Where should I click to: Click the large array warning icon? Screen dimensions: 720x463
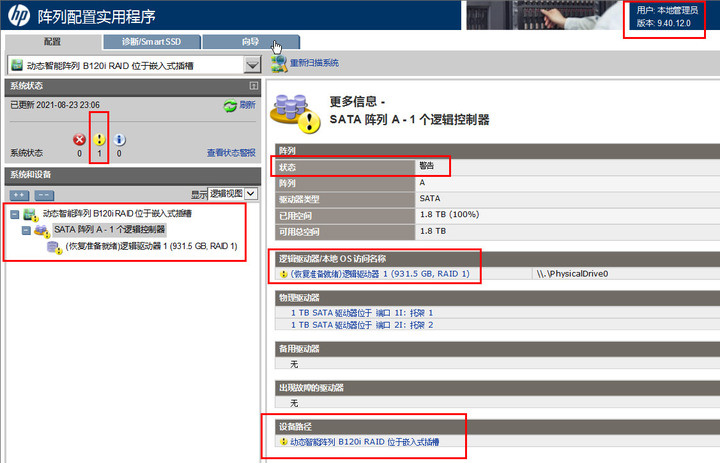pos(295,114)
